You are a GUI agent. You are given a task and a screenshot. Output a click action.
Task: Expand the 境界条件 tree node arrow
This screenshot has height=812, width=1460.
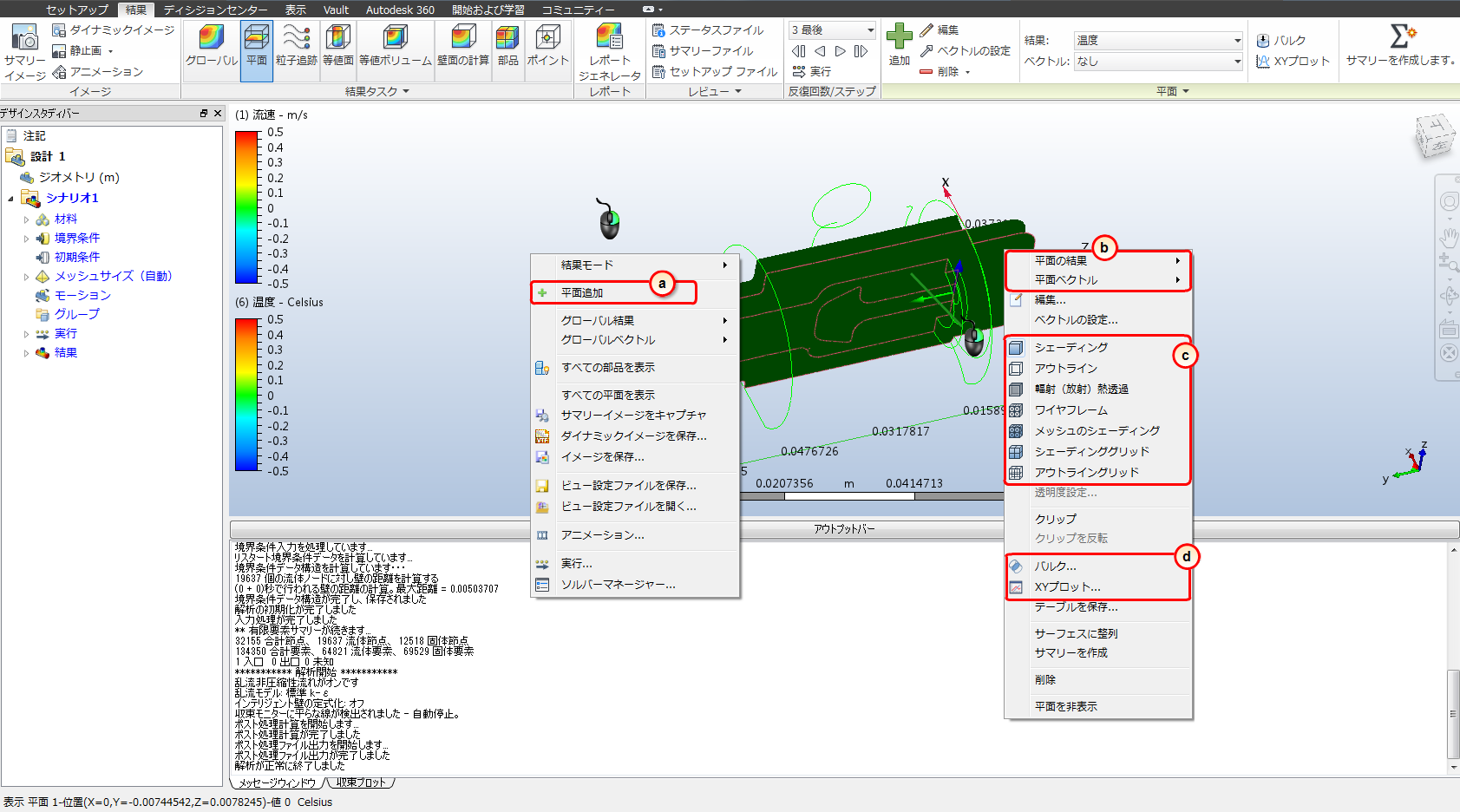point(26,239)
